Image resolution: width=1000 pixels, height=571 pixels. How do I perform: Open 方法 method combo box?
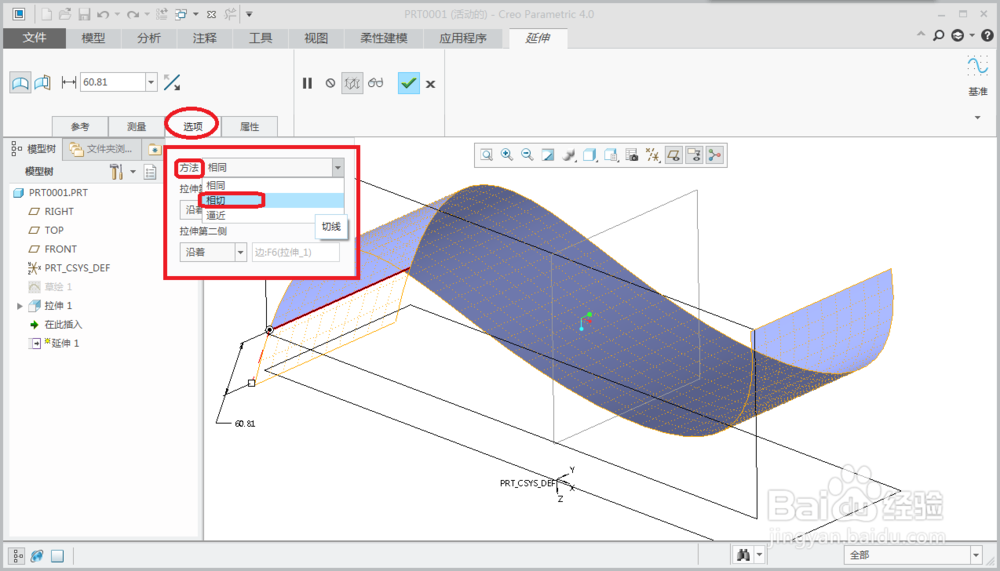tap(274, 167)
